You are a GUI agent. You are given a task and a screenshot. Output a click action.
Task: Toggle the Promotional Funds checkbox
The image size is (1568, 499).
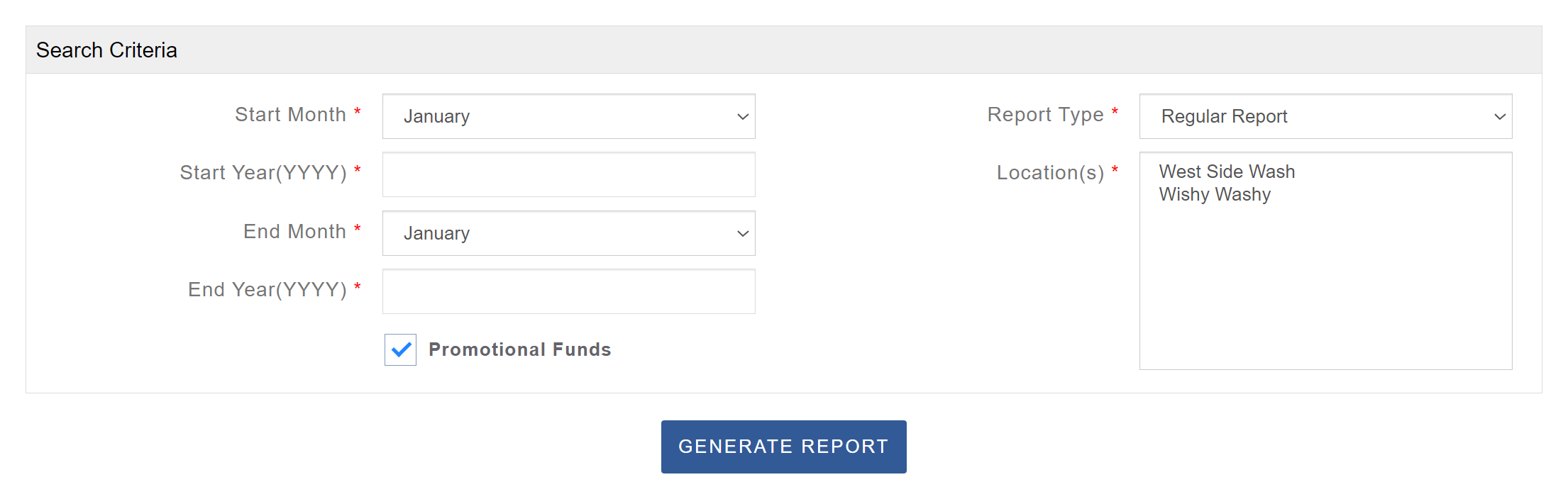coord(401,350)
